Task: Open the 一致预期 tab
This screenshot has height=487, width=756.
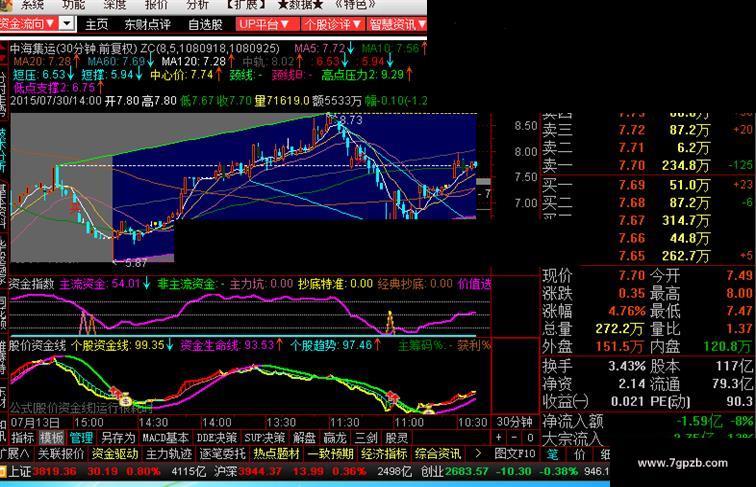Action: point(331,454)
